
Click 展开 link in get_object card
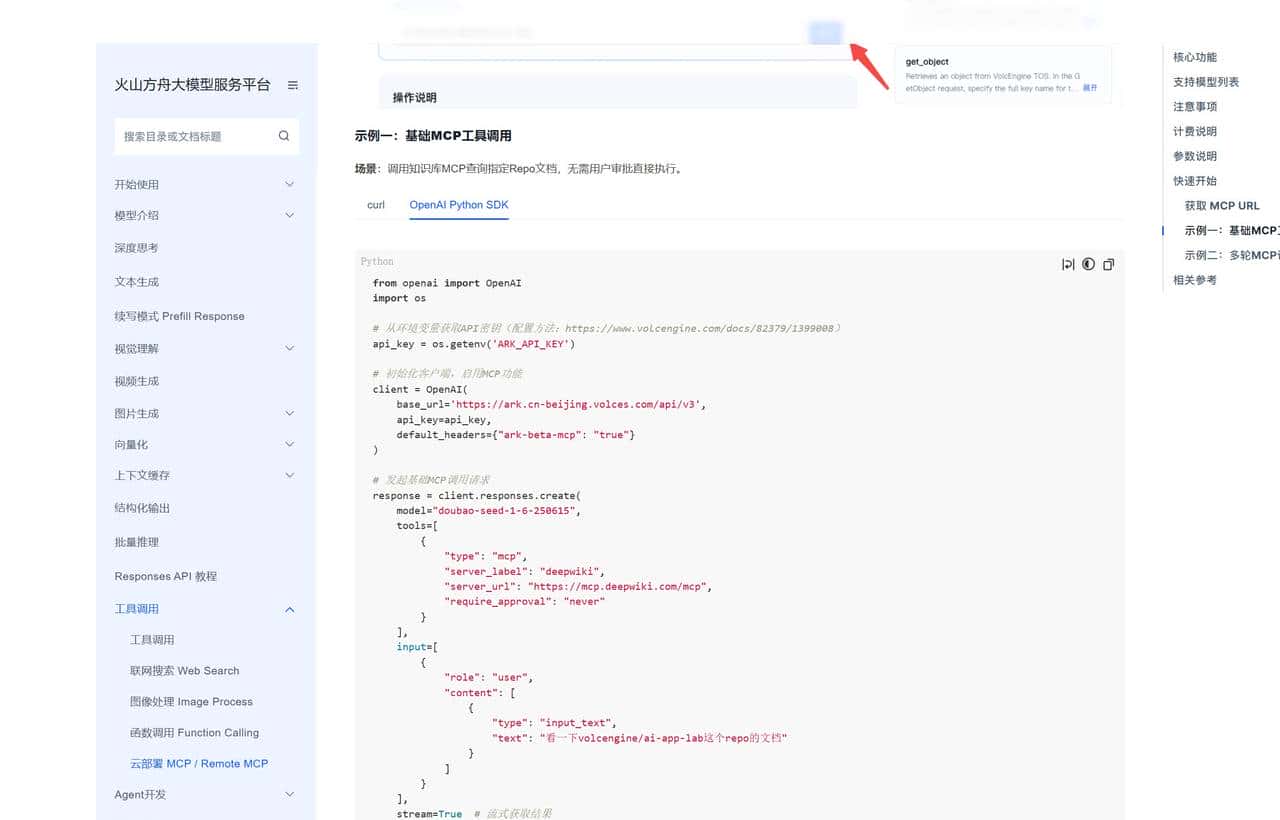(x=1089, y=88)
